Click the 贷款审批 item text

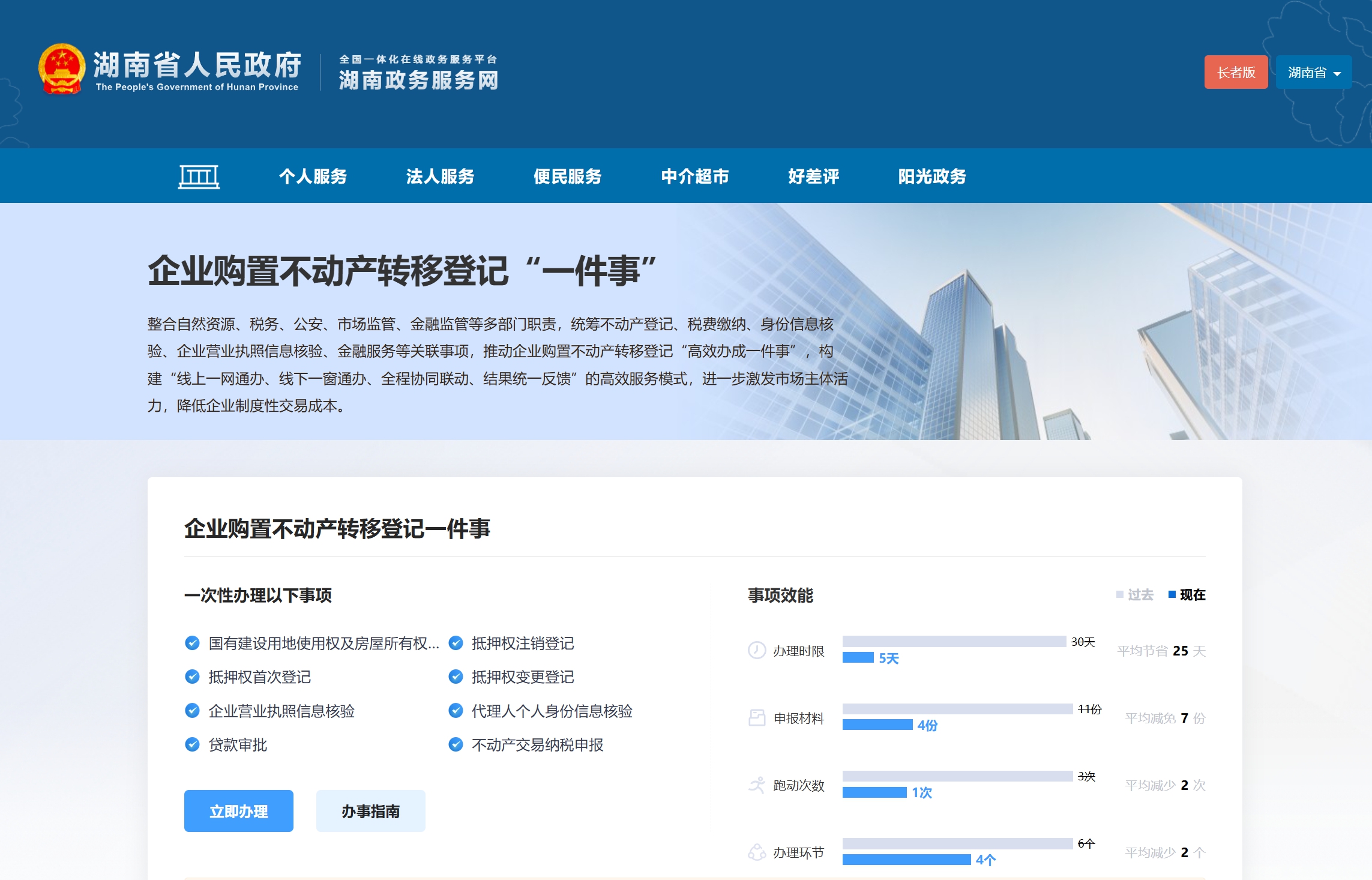pyautogui.click(x=238, y=745)
